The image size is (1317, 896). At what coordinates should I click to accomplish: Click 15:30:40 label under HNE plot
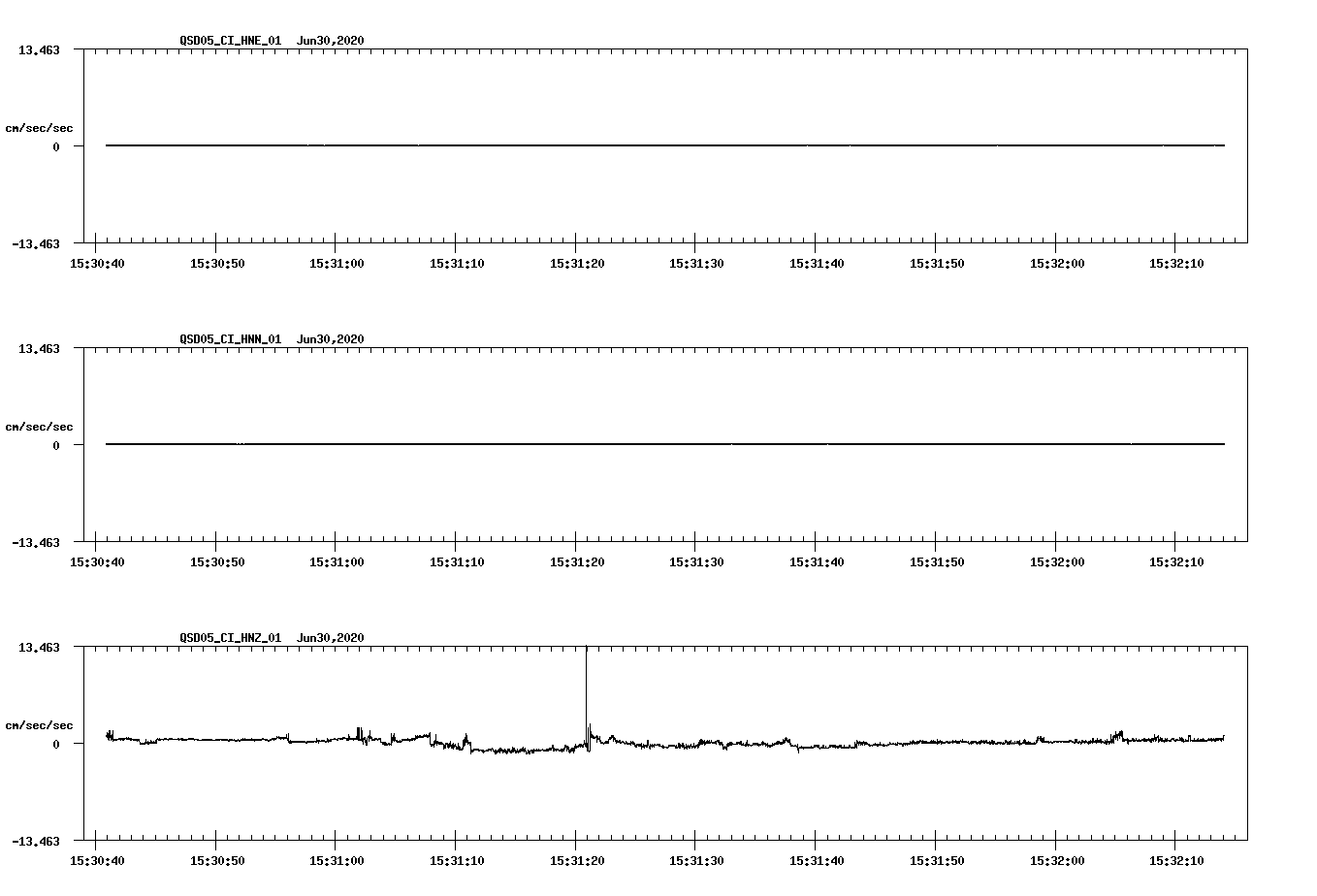[x=96, y=264]
